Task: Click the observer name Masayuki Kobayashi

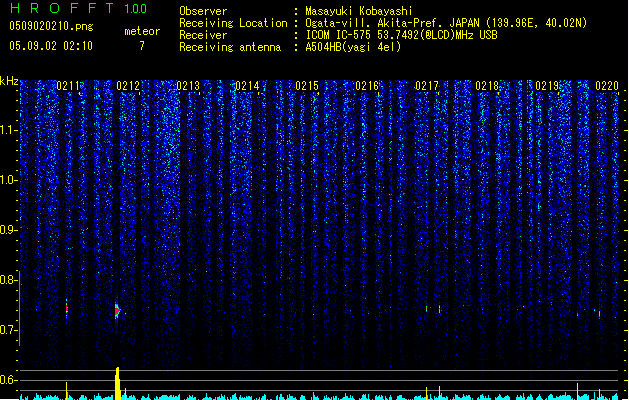Action: point(359,11)
